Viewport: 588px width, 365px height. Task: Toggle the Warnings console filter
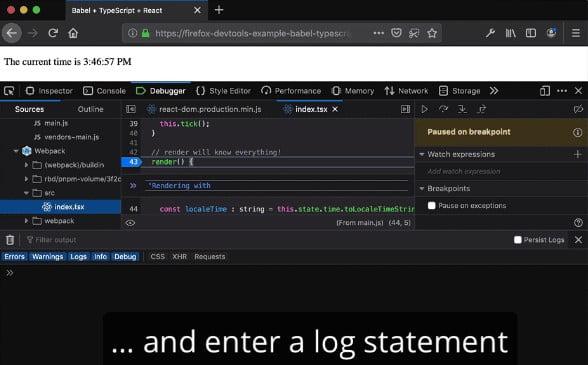pyautogui.click(x=47, y=257)
